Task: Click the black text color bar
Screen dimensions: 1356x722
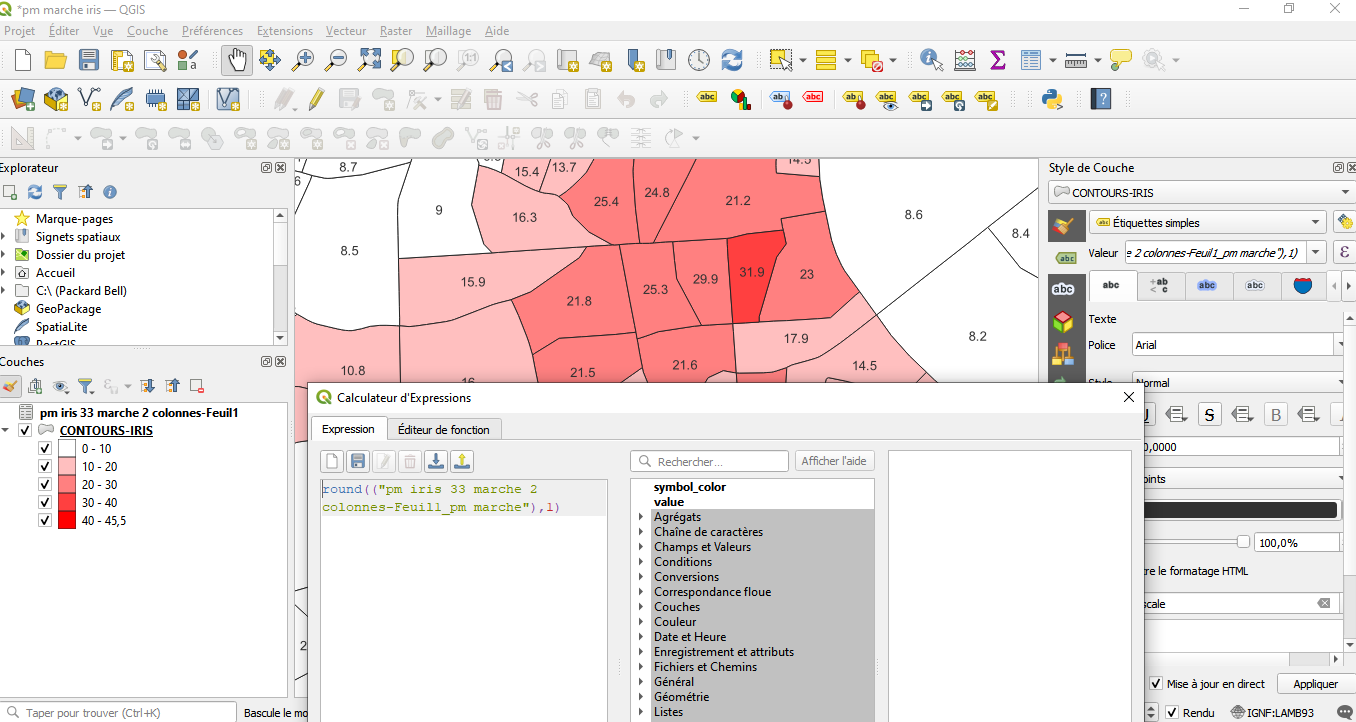Action: (x=1240, y=510)
